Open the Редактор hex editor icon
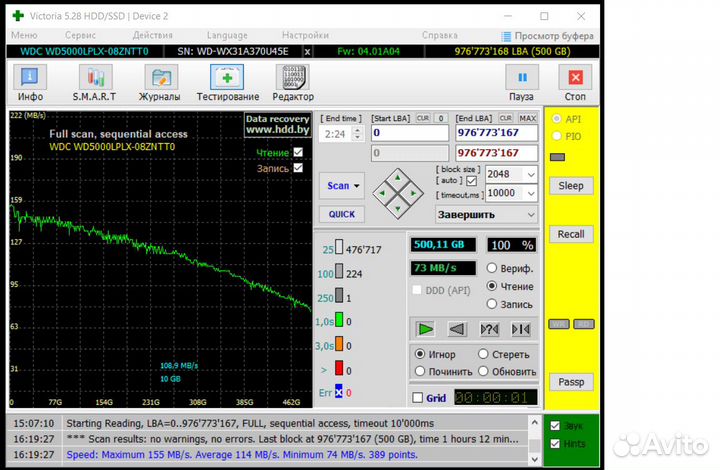The width and height of the screenshot is (720, 470). (x=292, y=77)
